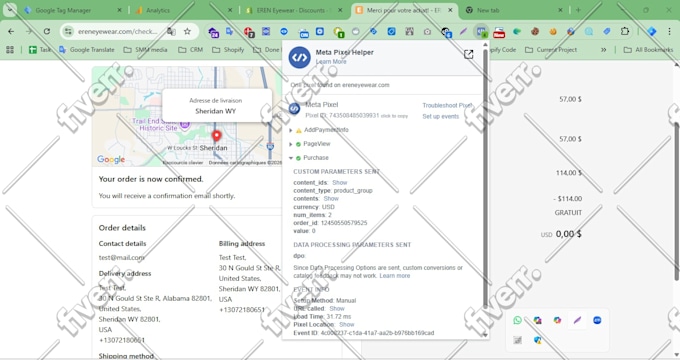Open the All Bookmarks folder
680x360 pixels.
(648, 50)
